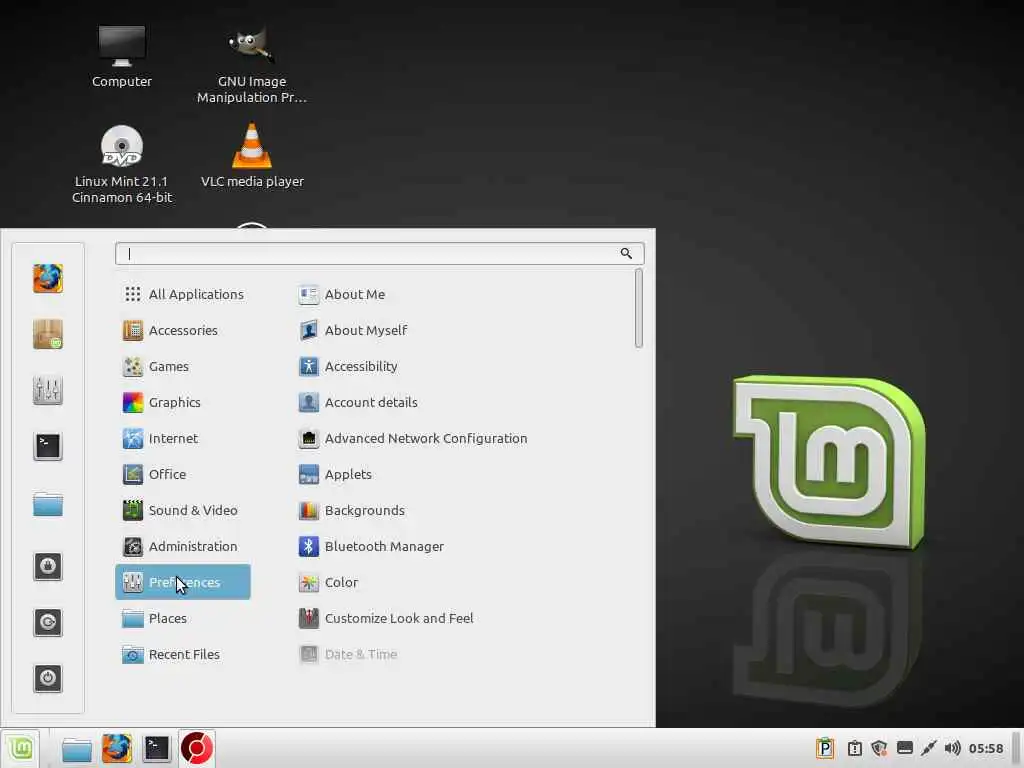Screen dimensions: 1024x768
Task: Open Files folder icon in the favorites sidebar
Action: coord(48,504)
